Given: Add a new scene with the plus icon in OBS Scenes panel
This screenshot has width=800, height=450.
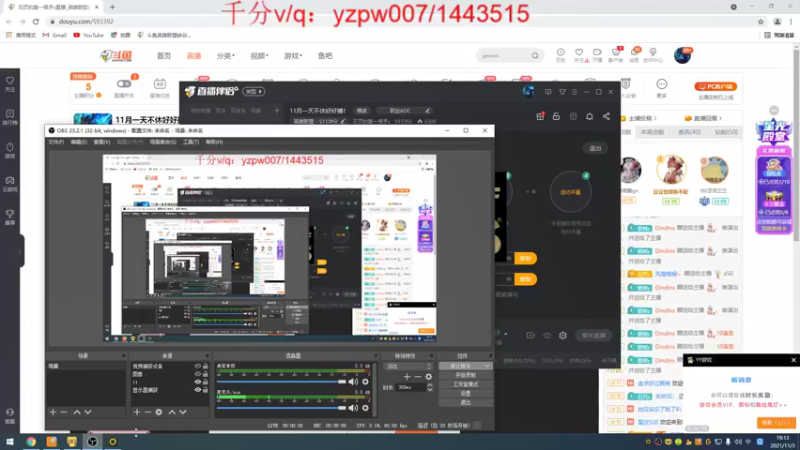Looking at the screenshot, I should pos(53,412).
